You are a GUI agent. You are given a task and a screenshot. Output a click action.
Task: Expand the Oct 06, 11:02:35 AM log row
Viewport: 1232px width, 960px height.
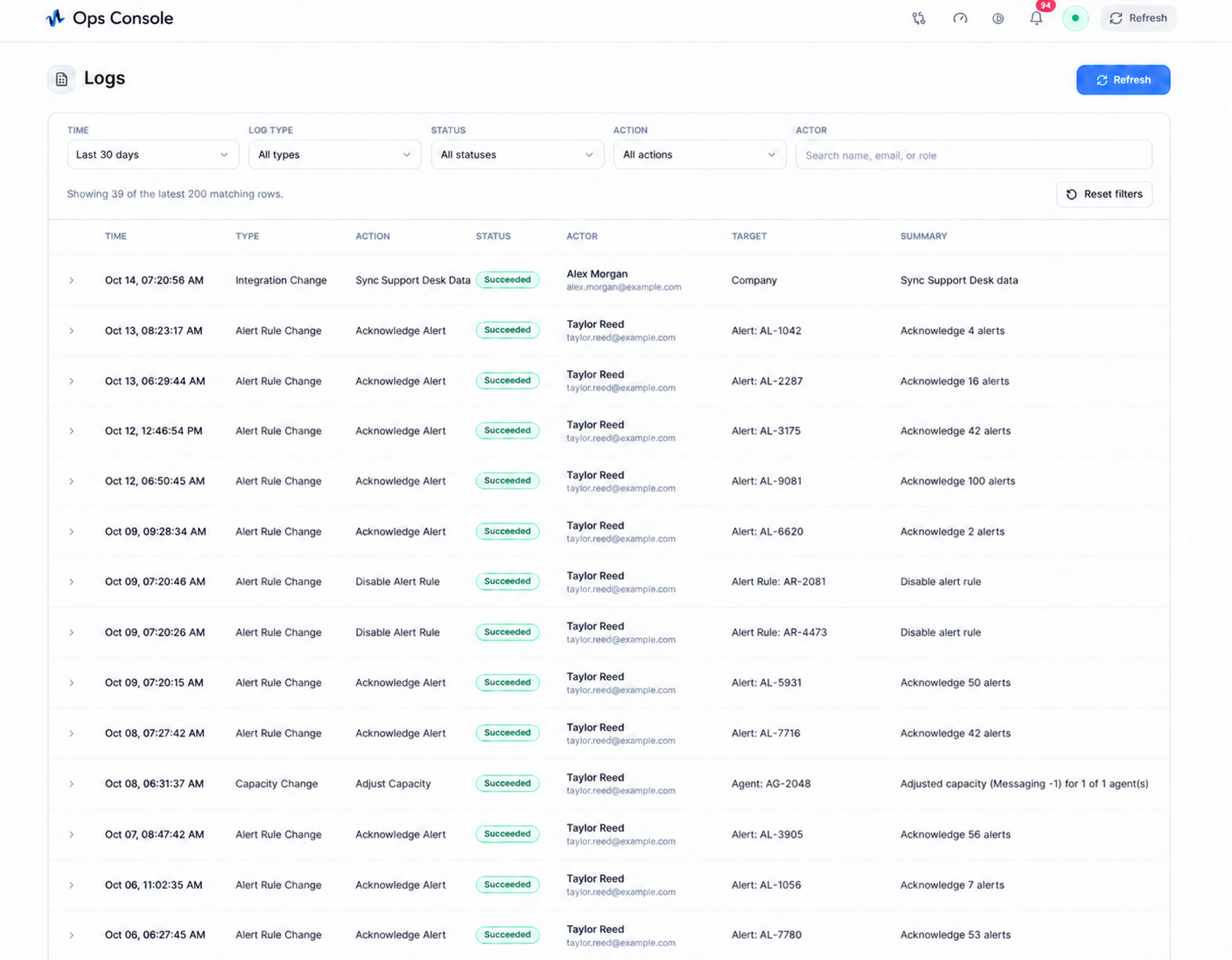tap(71, 885)
